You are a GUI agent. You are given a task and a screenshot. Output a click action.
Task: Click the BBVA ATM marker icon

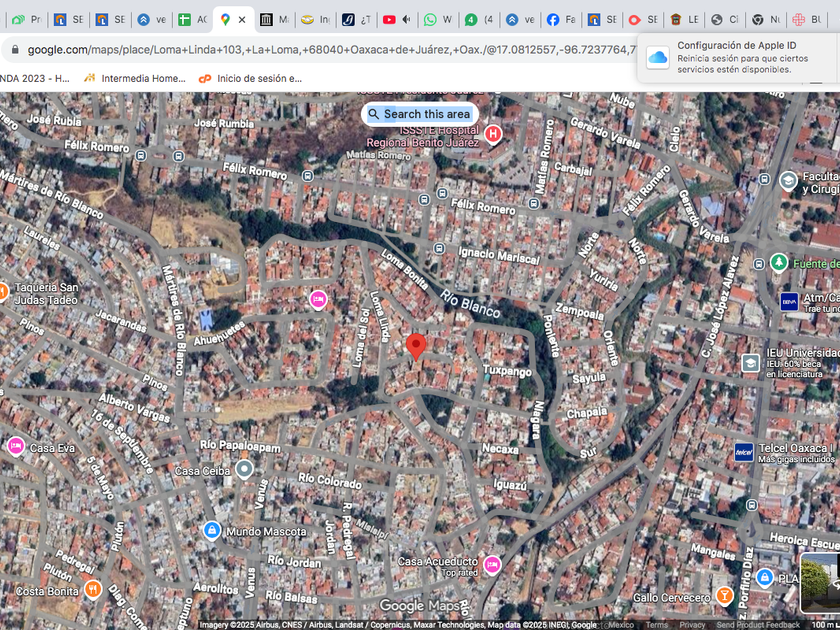pos(789,301)
